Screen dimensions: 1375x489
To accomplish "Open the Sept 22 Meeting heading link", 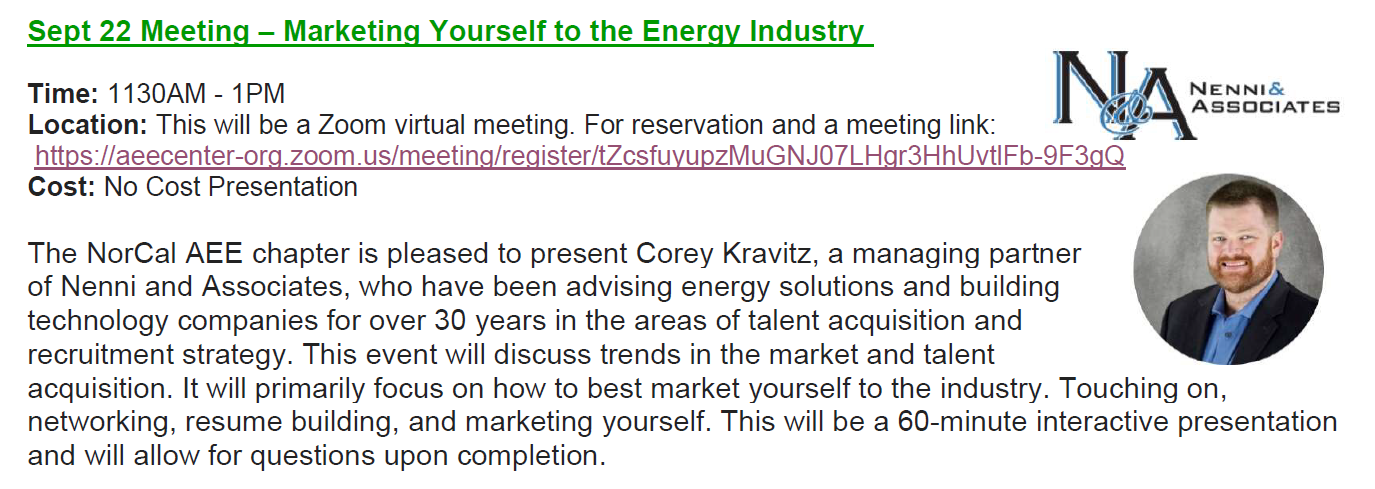I will (446, 30).
